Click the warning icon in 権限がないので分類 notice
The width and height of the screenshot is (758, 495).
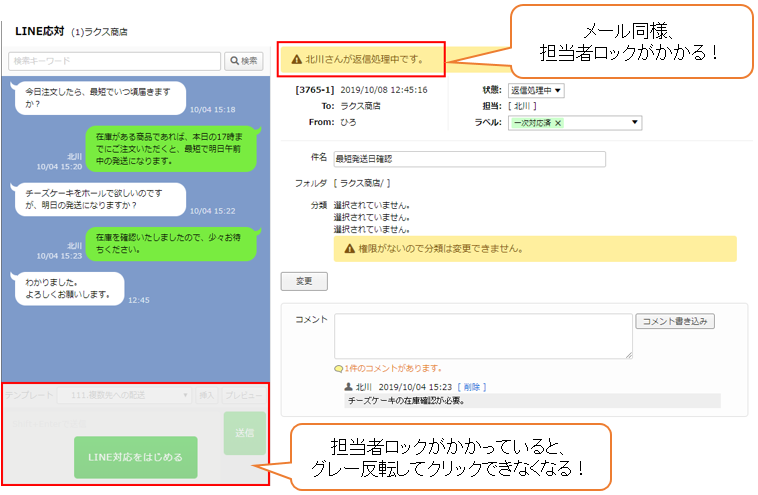click(350, 249)
